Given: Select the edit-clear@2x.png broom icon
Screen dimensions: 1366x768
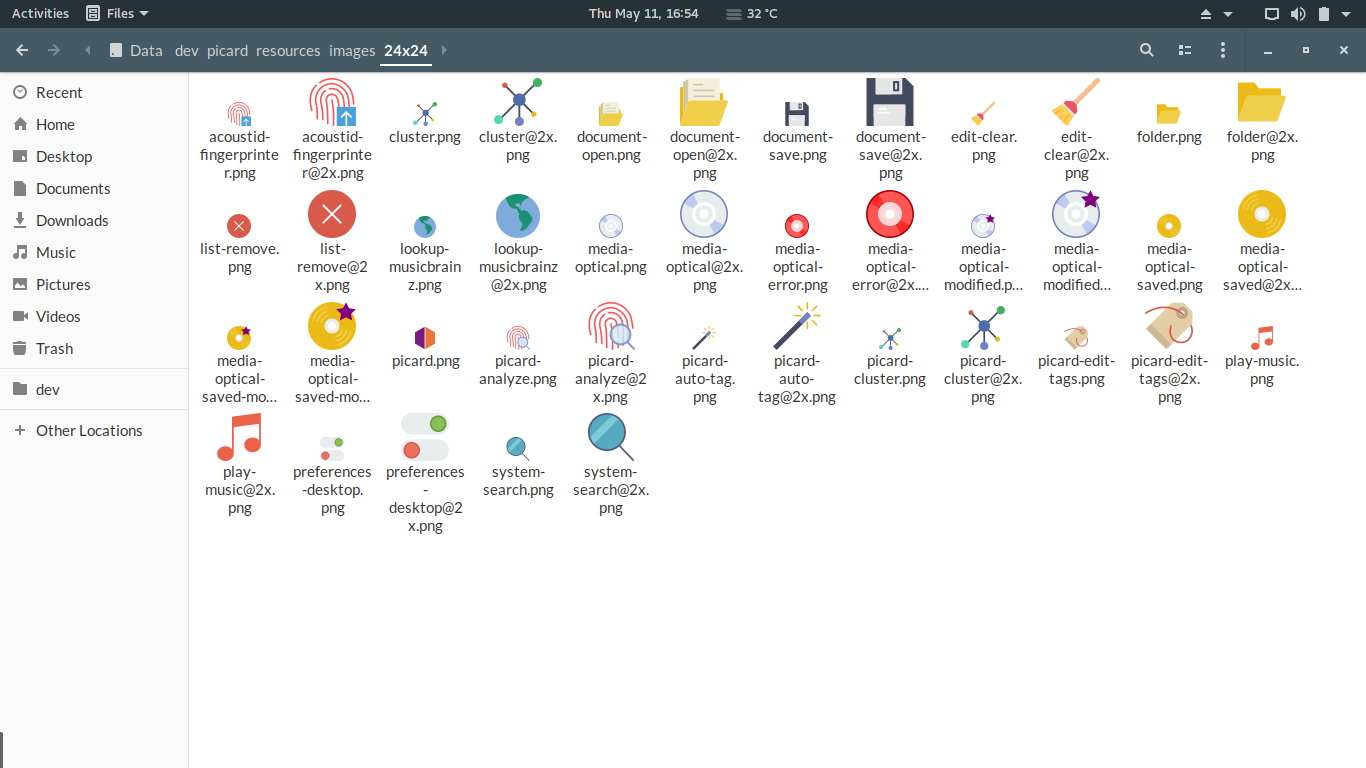Looking at the screenshot, I should (x=1076, y=102).
